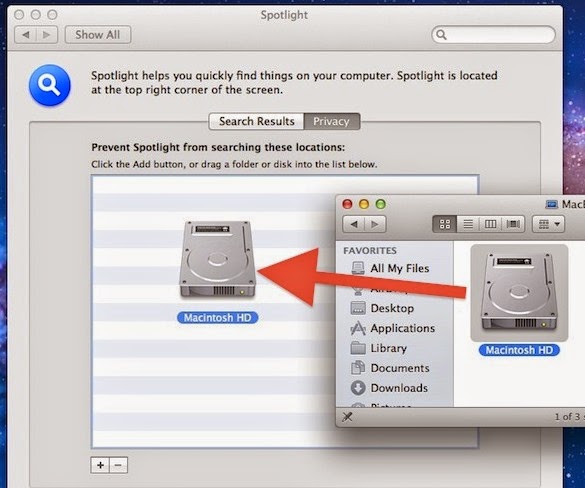Switch Finder to column view
Viewport: 585px width, 488px height.
tap(490, 224)
